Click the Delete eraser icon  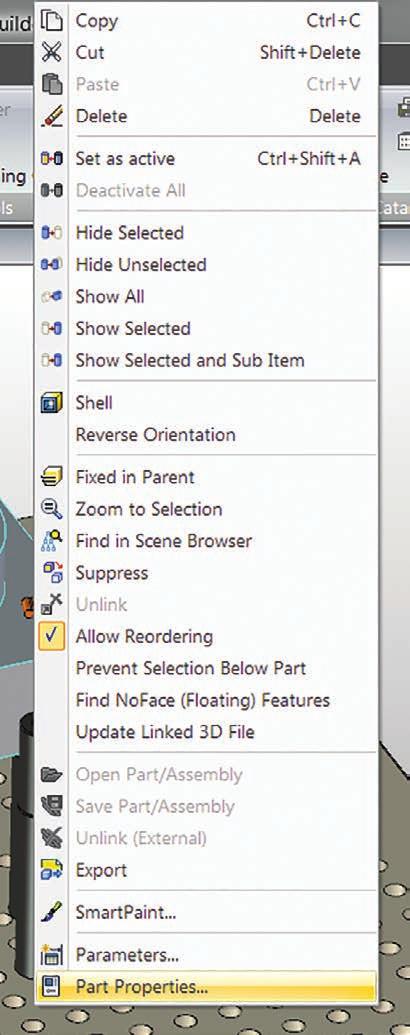[51, 116]
